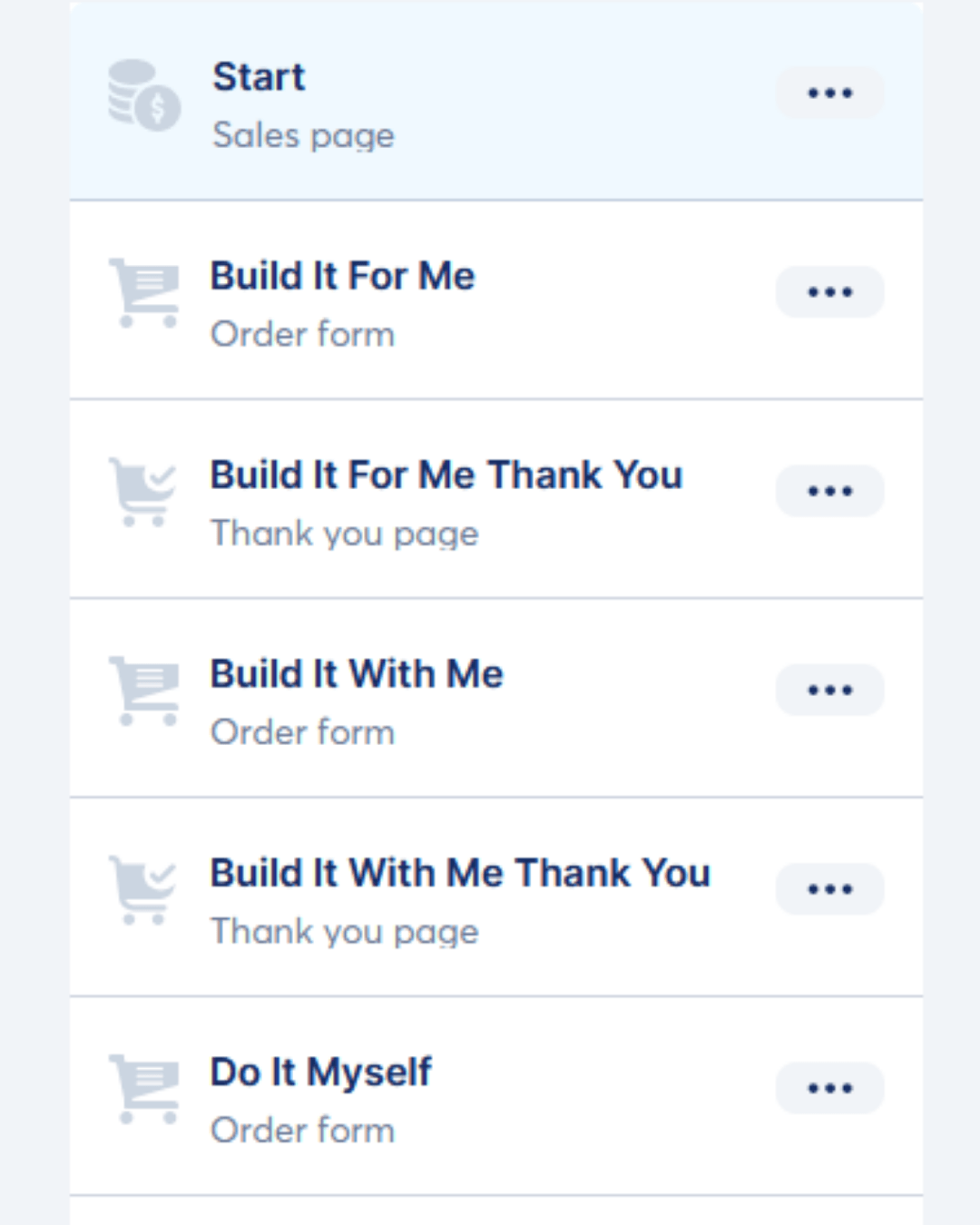Click the checked cart icon for Build It For Me Thank You
The image size is (980, 1225).
[142, 493]
